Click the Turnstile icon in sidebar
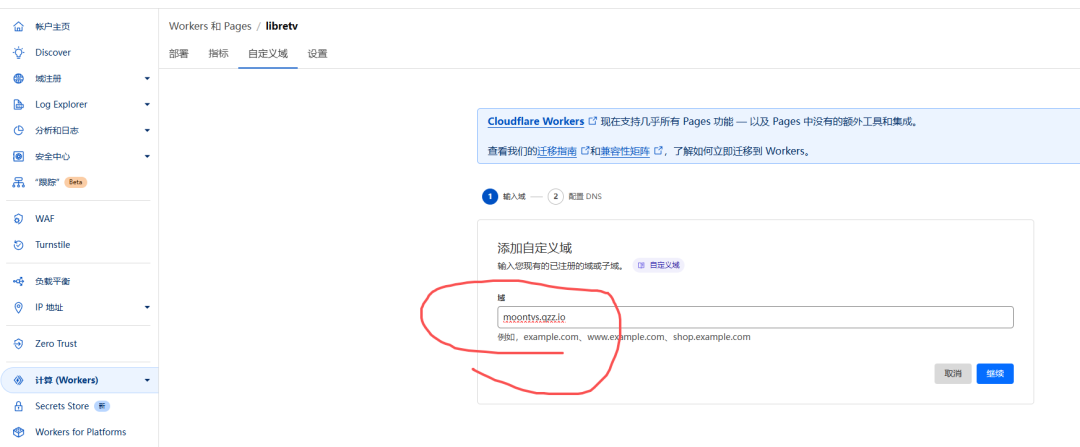Viewport: 1080px width, 447px height. coord(18,244)
